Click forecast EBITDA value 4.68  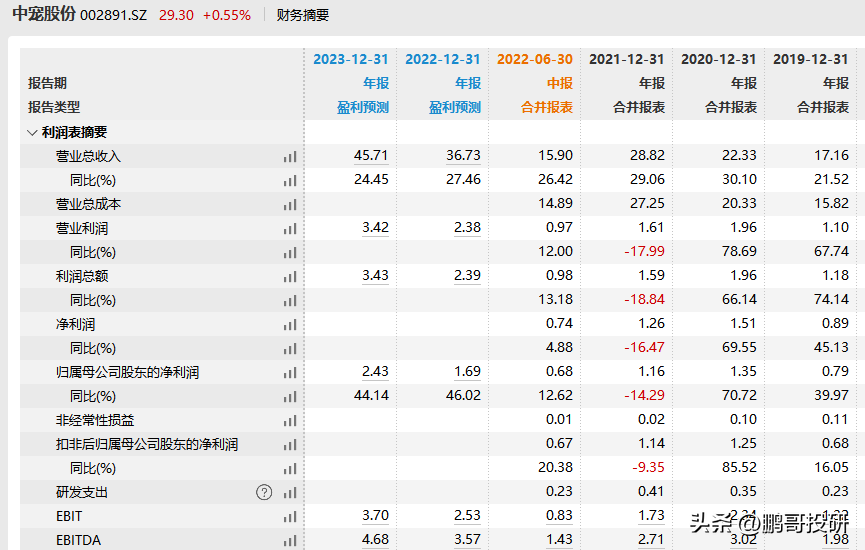(376, 539)
